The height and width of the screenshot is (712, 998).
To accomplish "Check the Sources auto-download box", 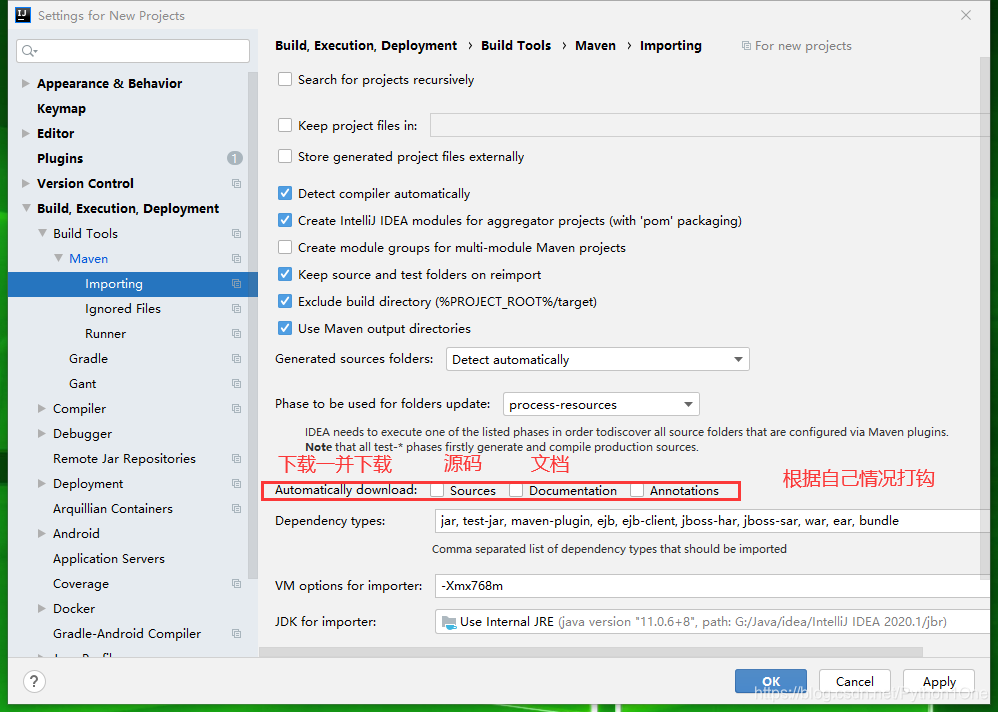I will pos(437,491).
